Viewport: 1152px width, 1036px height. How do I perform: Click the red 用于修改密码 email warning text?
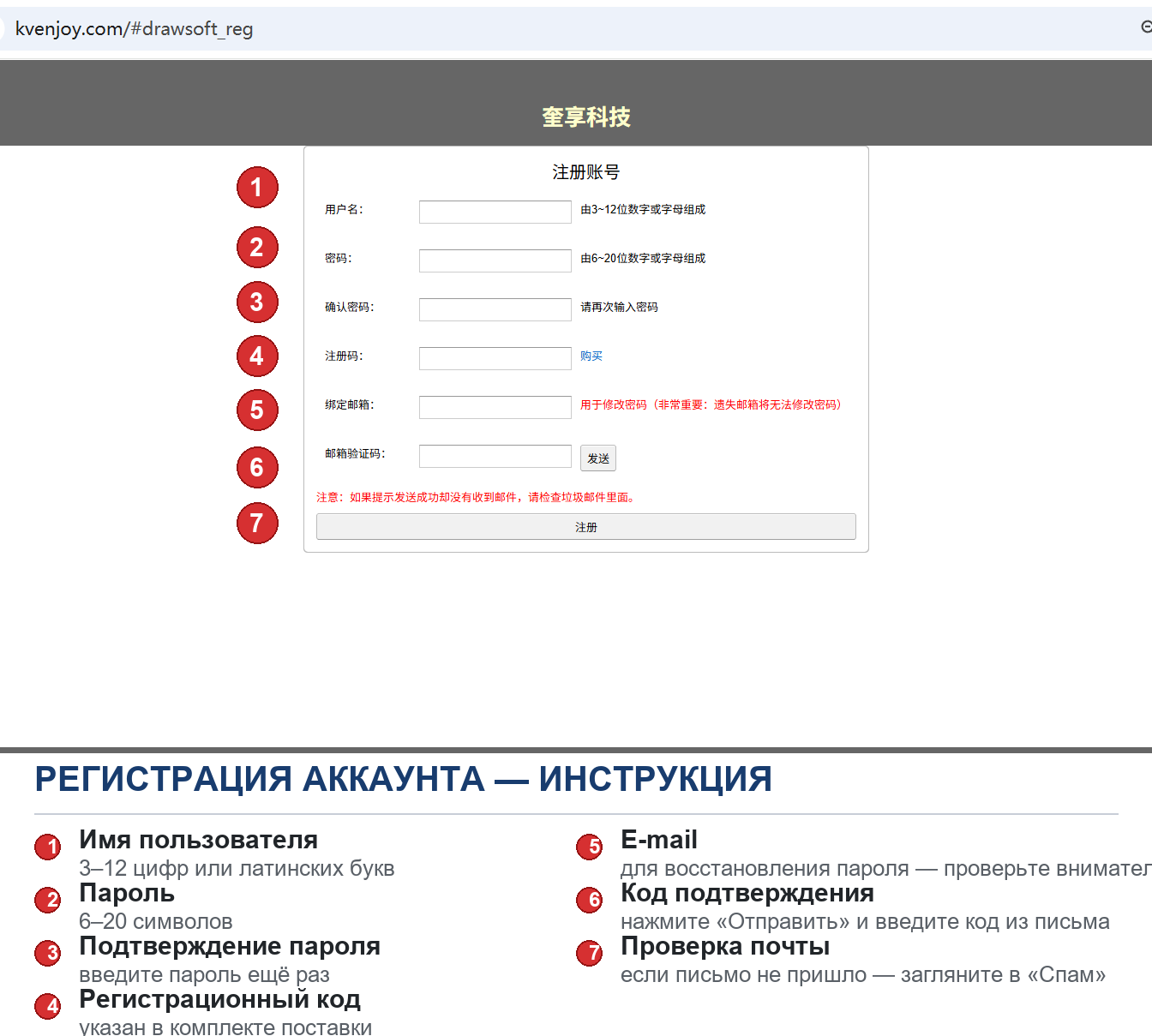point(713,404)
